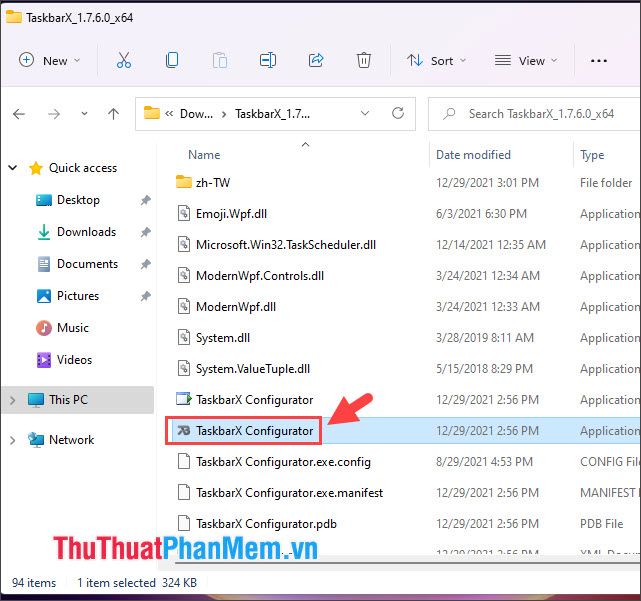Click the File folder type cell
The image size is (641, 601).
click(x=606, y=182)
